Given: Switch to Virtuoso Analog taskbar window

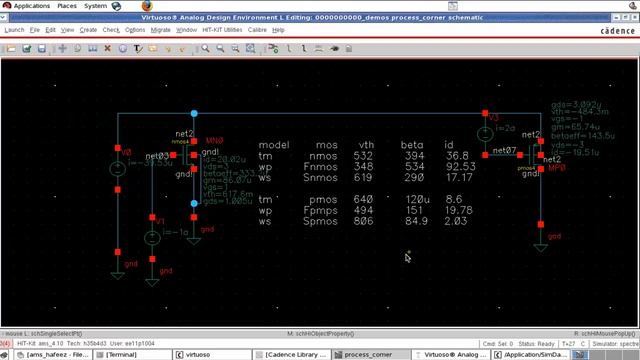Looking at the screenshot, I should click(450, 354).
